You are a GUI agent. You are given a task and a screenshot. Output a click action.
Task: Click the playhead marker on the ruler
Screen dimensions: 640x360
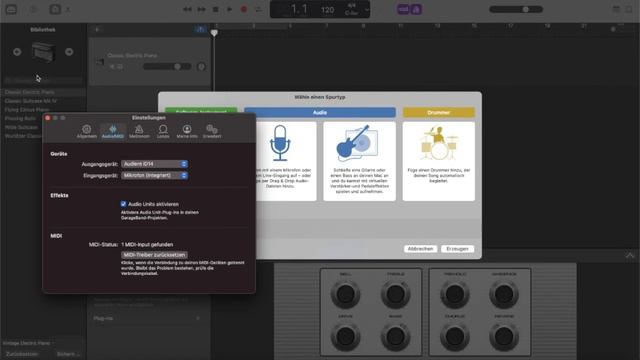(x=214, y=33)
